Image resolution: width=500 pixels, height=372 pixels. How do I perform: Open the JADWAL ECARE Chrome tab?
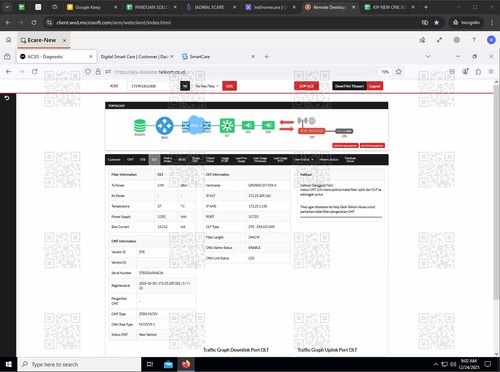[211, 7]
